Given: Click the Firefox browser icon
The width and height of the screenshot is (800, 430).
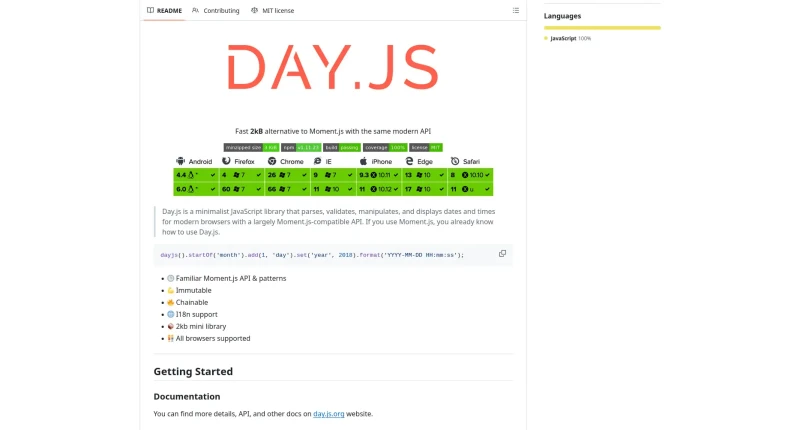Looking at the screenshot, I should click(x=226, y=161).
